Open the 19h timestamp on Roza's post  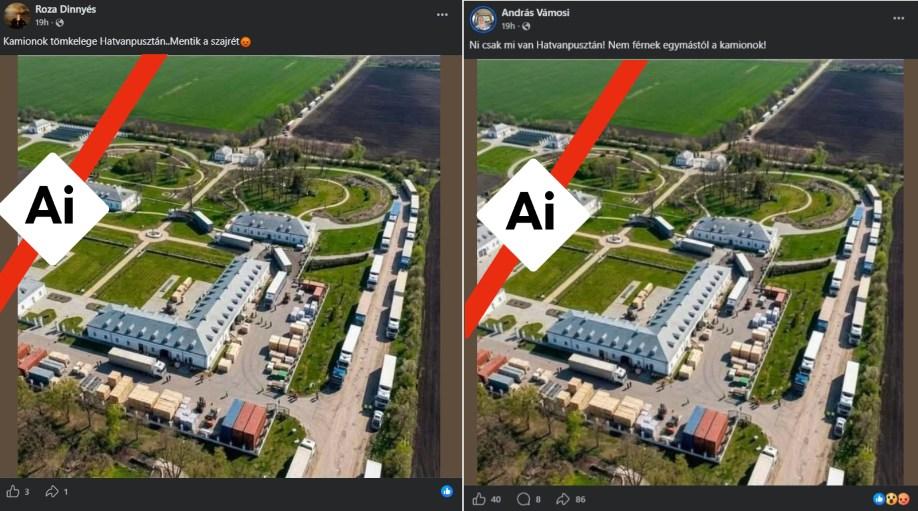pyautogui.click(x=42, y=23)
